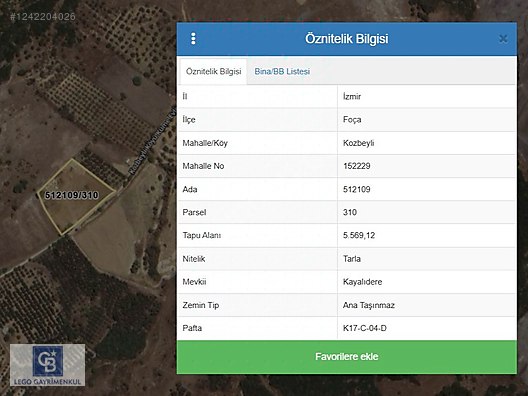Select the Foça district value
This screenshot has width=528, height=396.
point(352,120)
